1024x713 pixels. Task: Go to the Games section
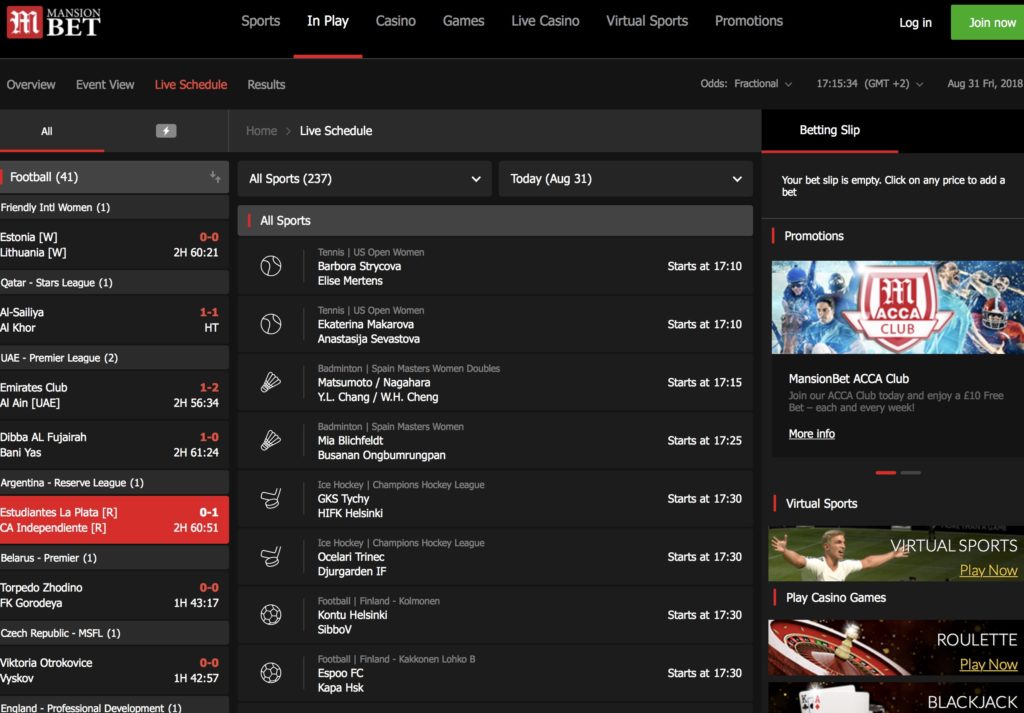pos(464,21)
